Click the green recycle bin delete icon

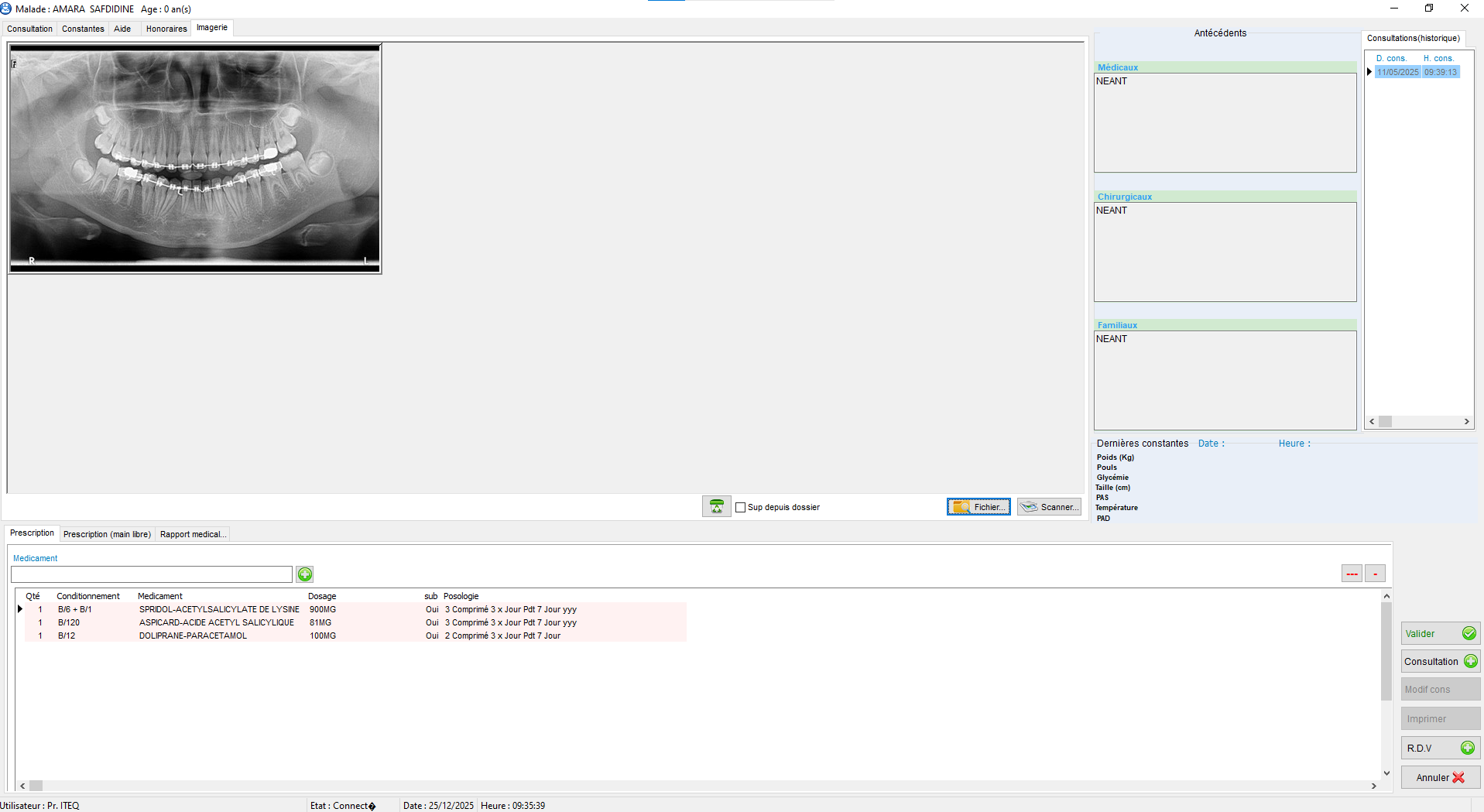click(716, 507)
